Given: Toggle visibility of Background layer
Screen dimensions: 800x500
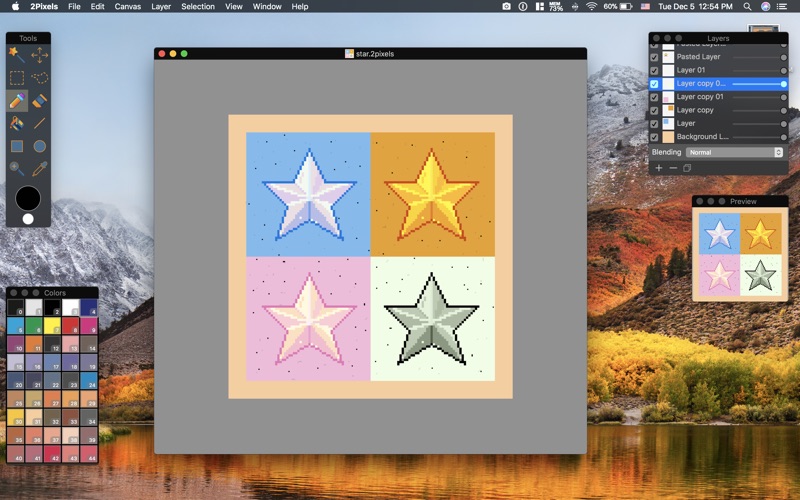Looking at the screenshot, I should [654, 137].
